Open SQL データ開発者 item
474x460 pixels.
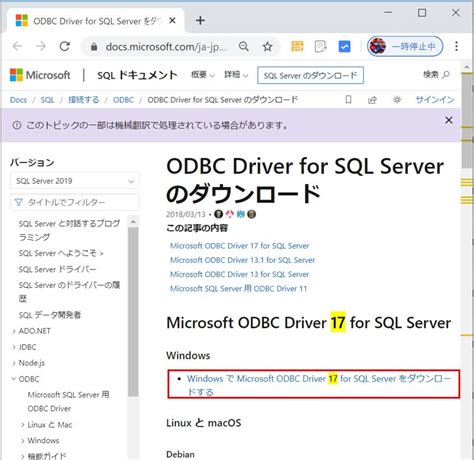50,315
